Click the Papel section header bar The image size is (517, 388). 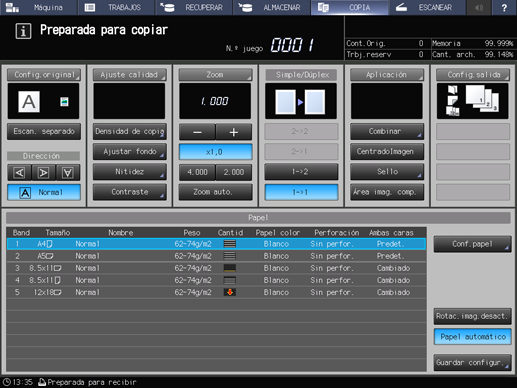[x=258, y=218]
